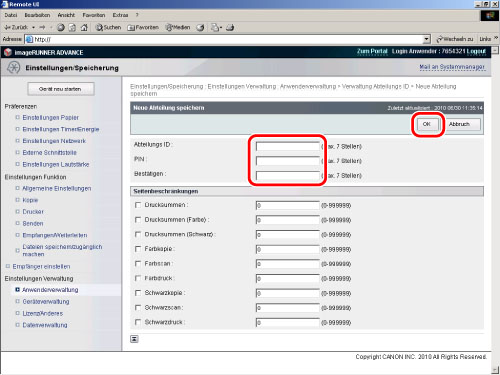This screenshot has height=375, width=500.
Task: Open the Ansicht menu
Action: tap(66, 15)
